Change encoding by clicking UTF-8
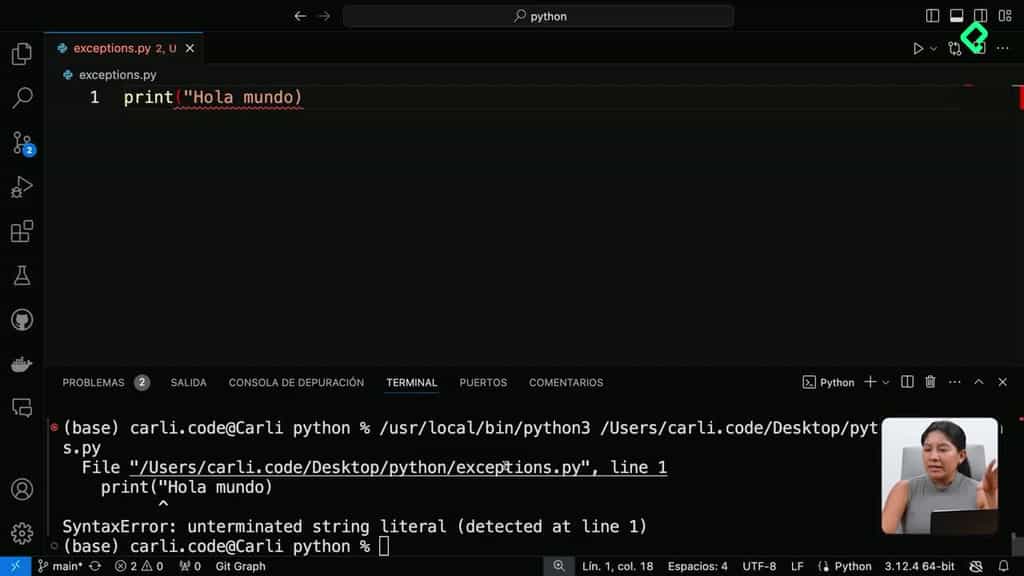This screenshot has width=1024, height=576. pyautogui.click(x=760, y=565)
